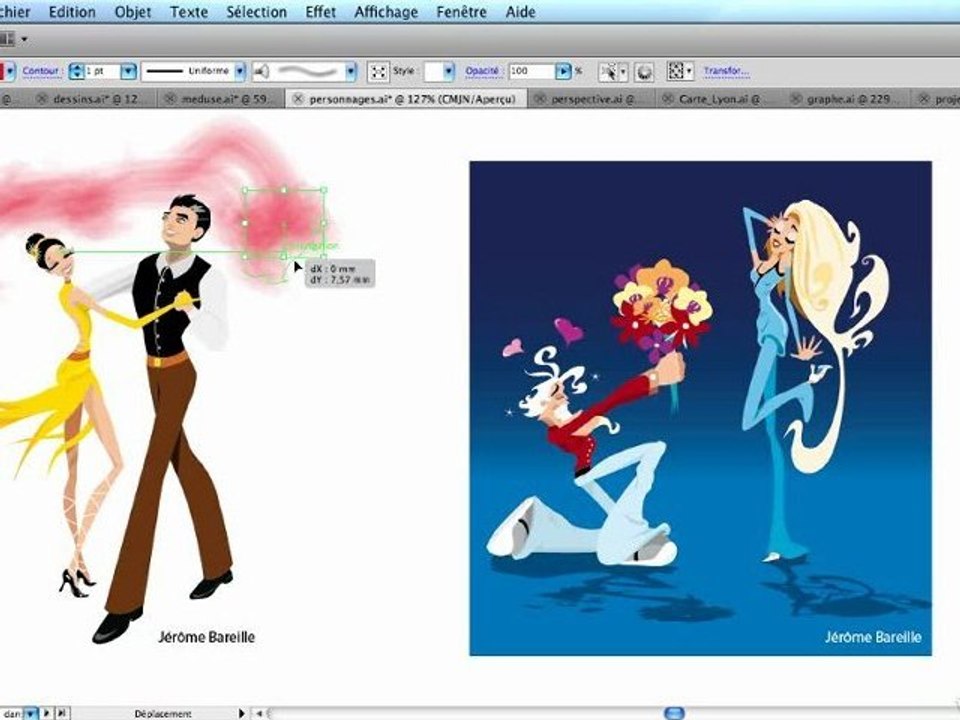Open the Texte menu

(189, 12)
